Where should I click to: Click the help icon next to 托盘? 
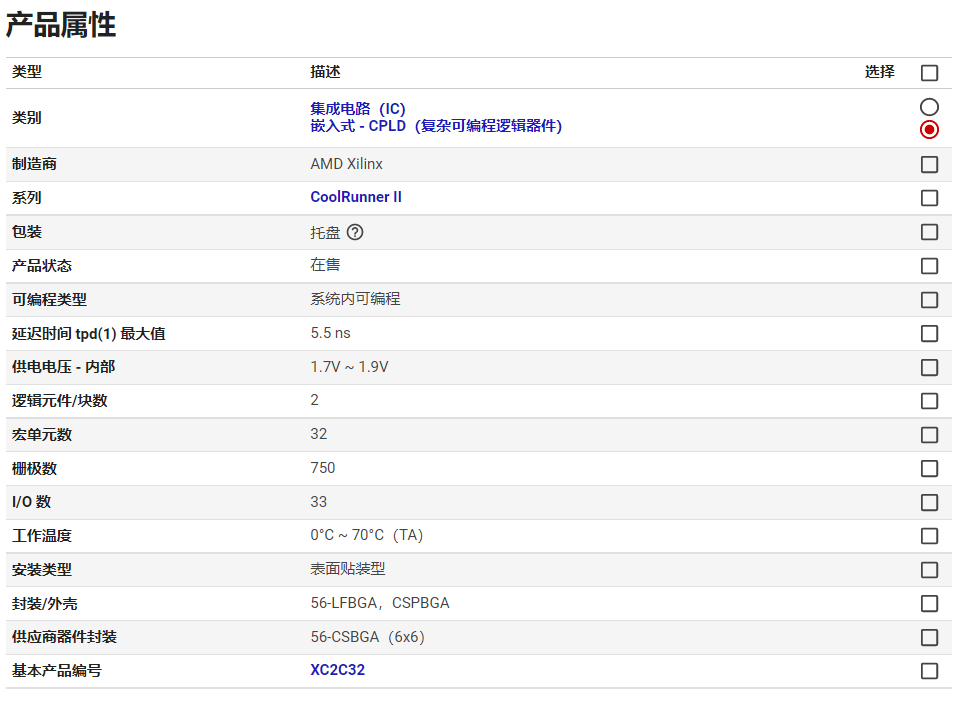click(355, 232)
